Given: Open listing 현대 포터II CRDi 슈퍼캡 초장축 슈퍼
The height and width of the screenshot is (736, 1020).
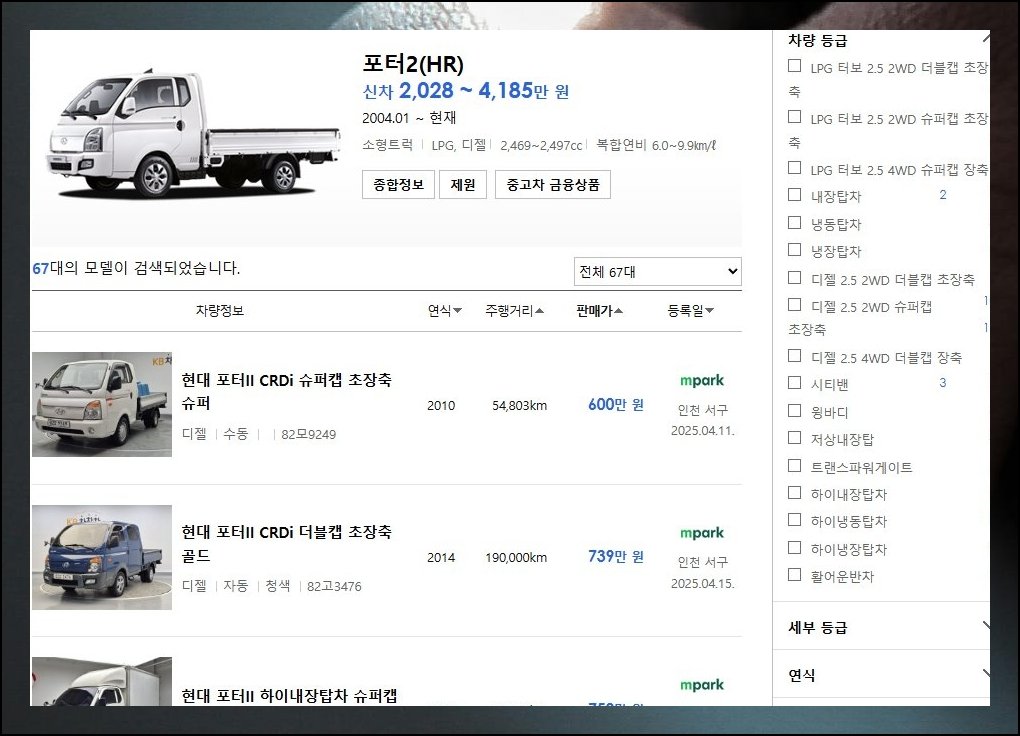Looking at the screenshot, I should pyautogui.click(x=286, y=391).
